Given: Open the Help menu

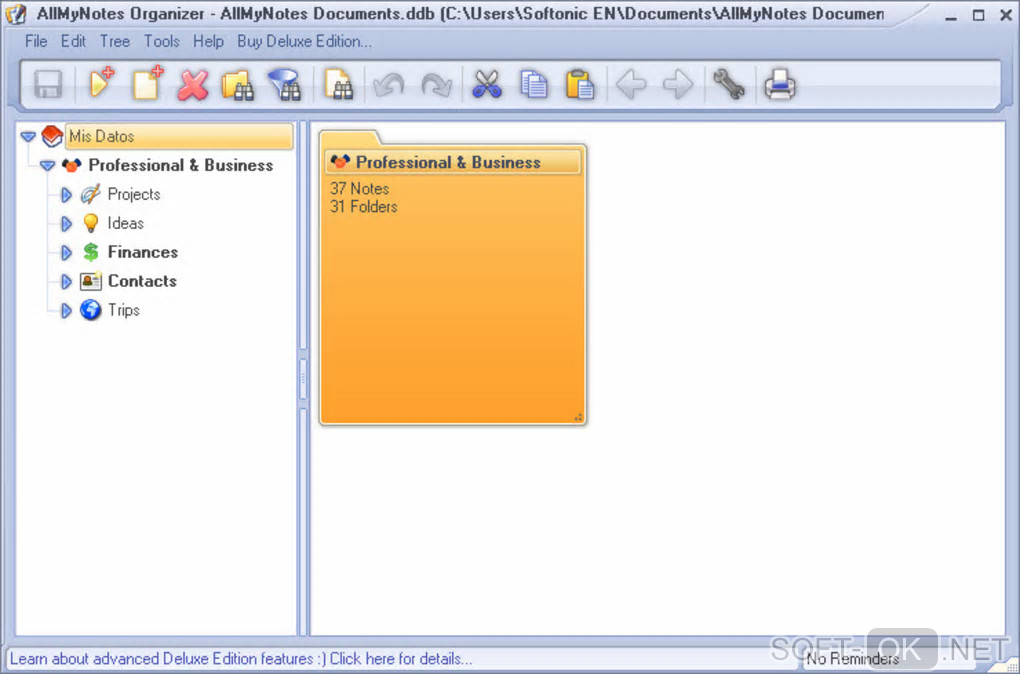Looking at the screenshot, I should (x=208, y=42).
